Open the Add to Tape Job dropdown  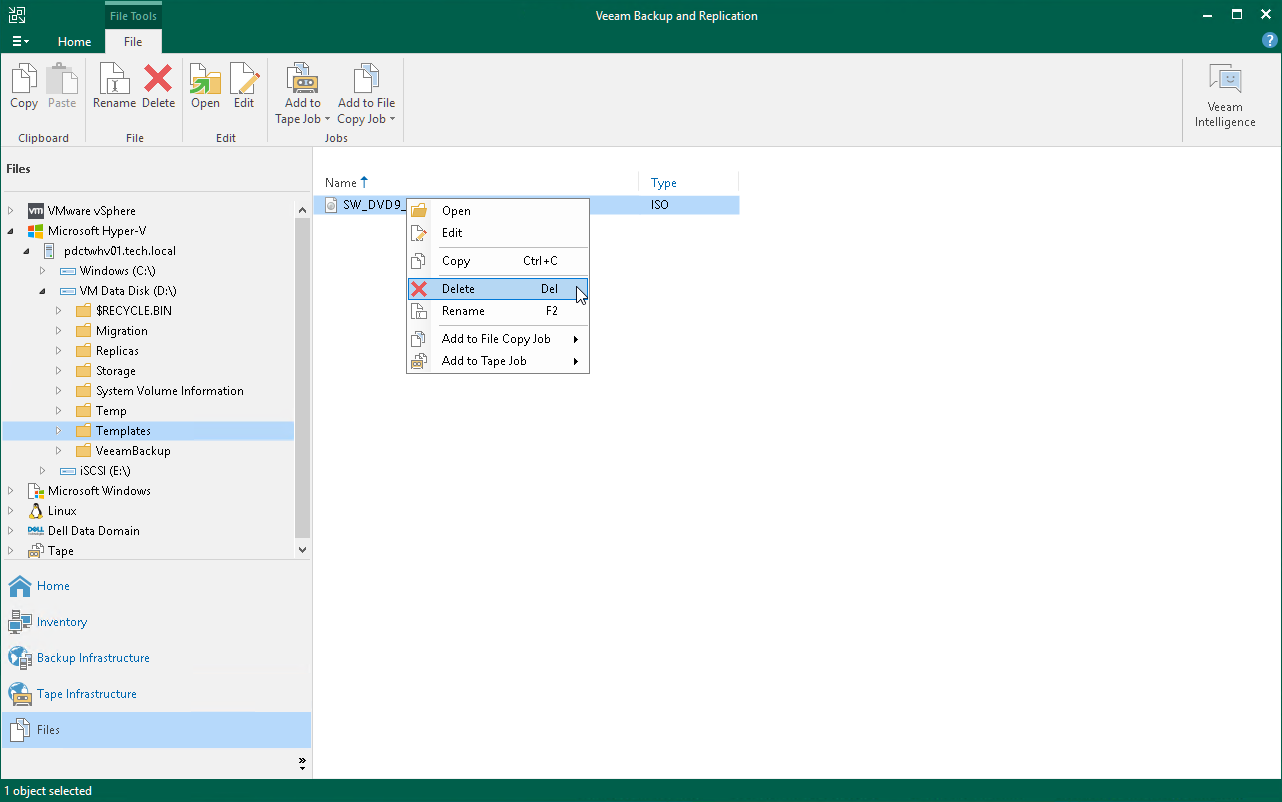tap(302, 94)
